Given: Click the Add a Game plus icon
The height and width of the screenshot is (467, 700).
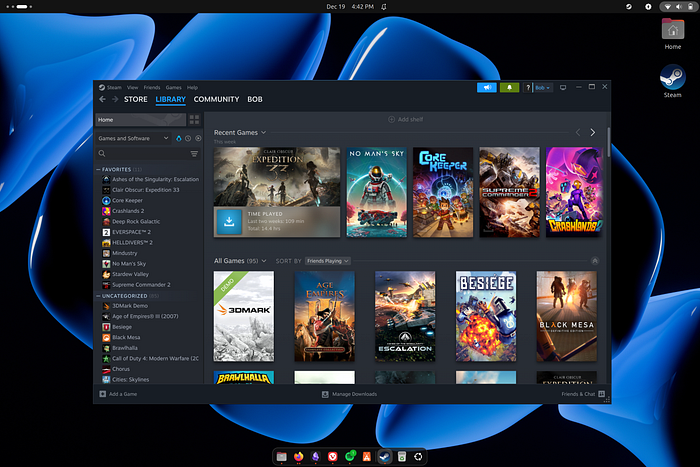Looking at the screenshot, I should pos(103,394).
